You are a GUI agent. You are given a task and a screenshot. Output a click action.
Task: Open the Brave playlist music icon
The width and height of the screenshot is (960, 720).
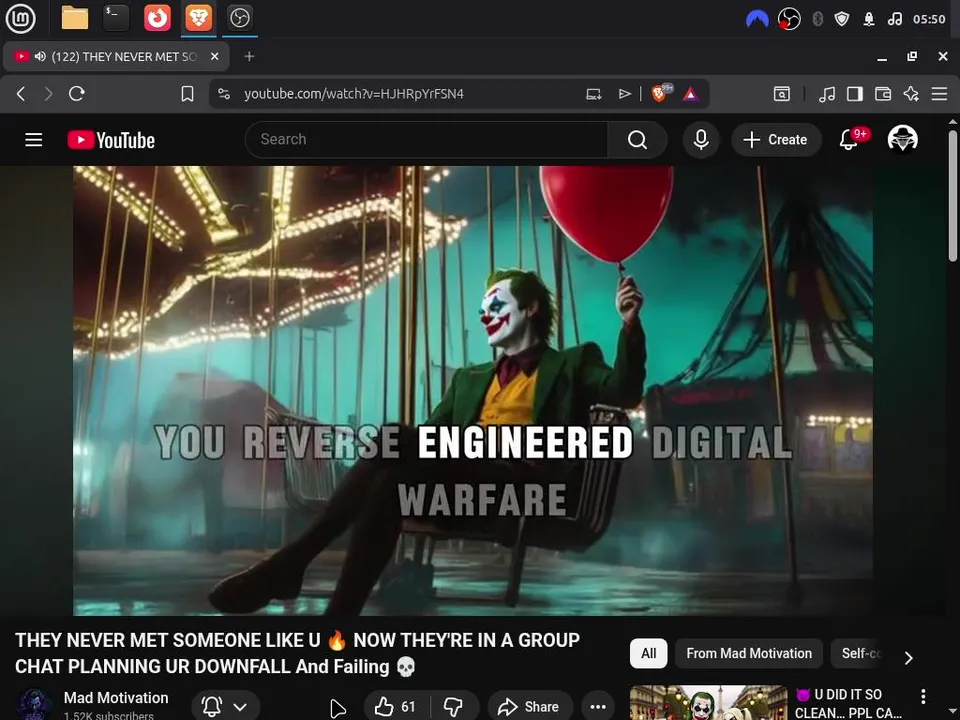827,94
